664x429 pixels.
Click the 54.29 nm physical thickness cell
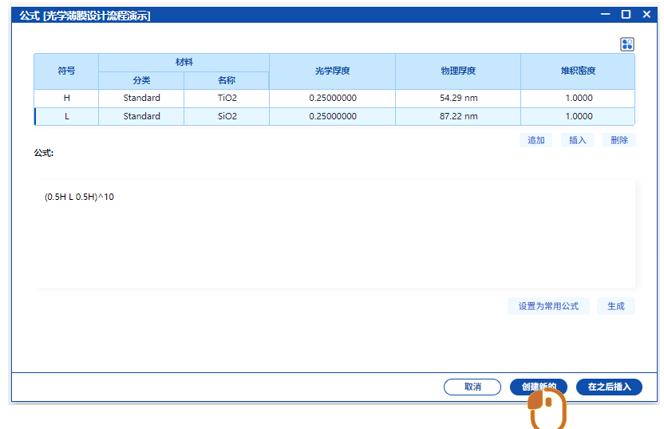(458, 98)
